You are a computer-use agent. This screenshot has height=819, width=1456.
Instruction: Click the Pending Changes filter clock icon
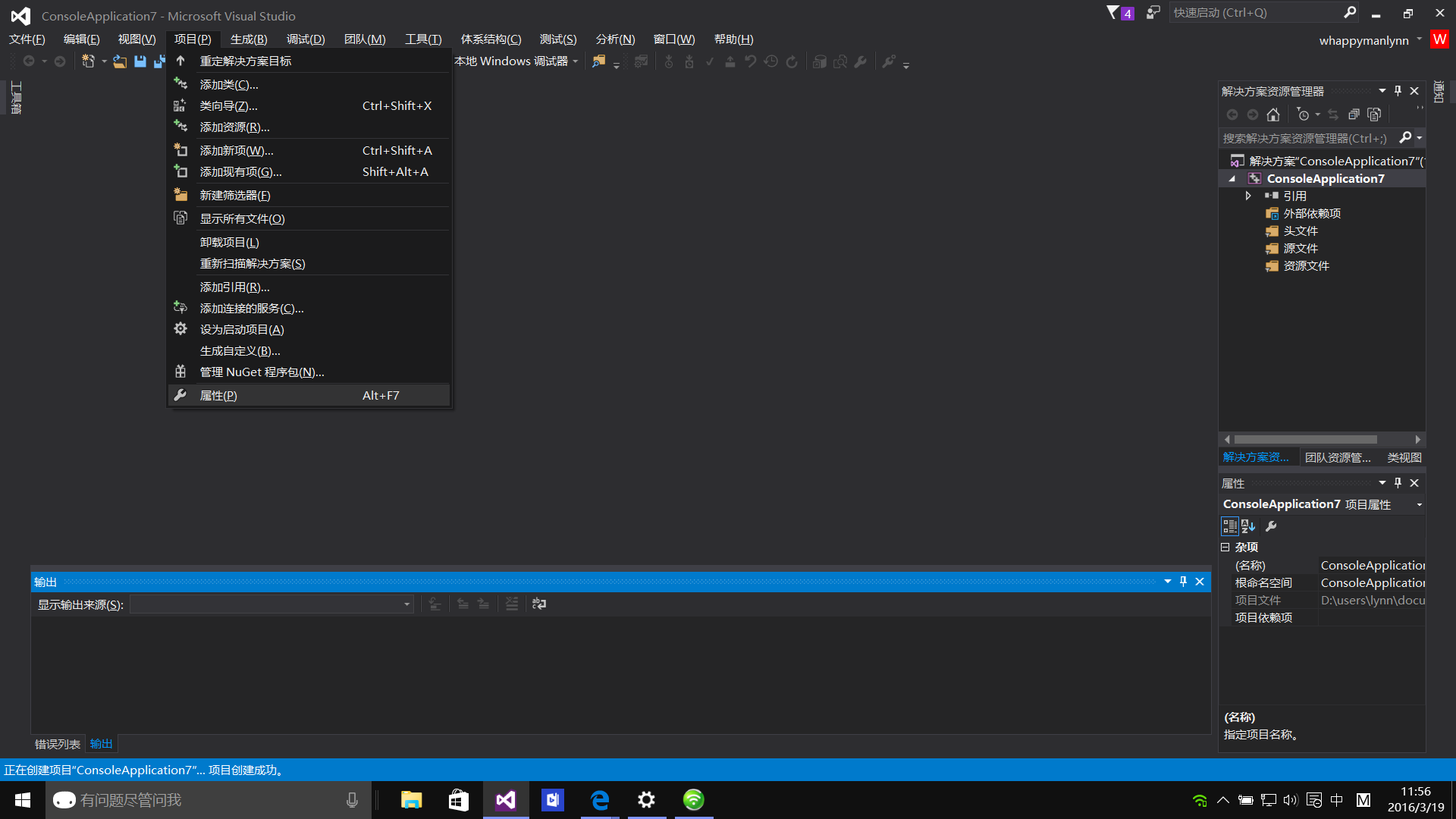1303,115
